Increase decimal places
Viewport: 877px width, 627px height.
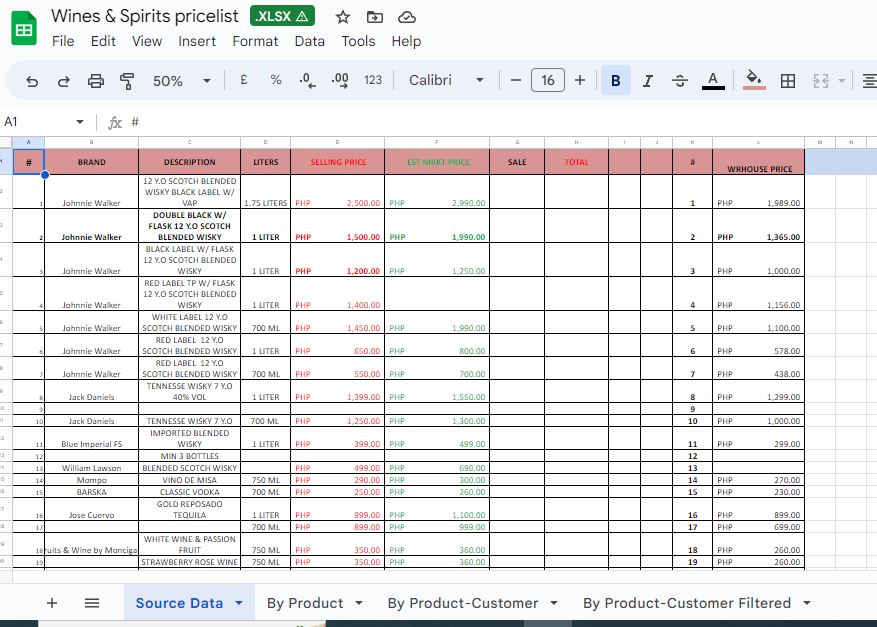pos(340,81)
